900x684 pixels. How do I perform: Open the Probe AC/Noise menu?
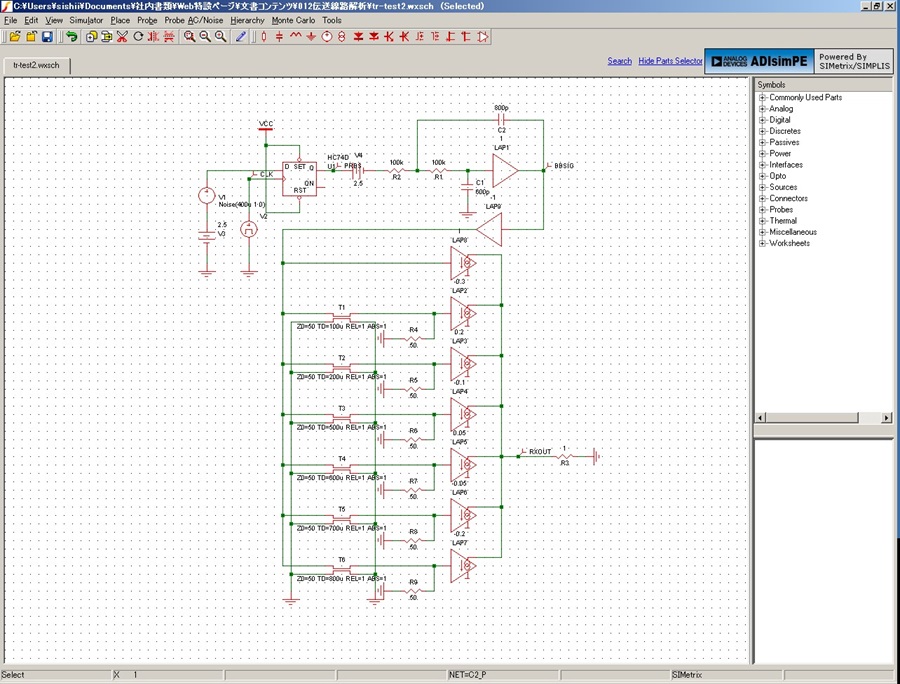(193, 20)
